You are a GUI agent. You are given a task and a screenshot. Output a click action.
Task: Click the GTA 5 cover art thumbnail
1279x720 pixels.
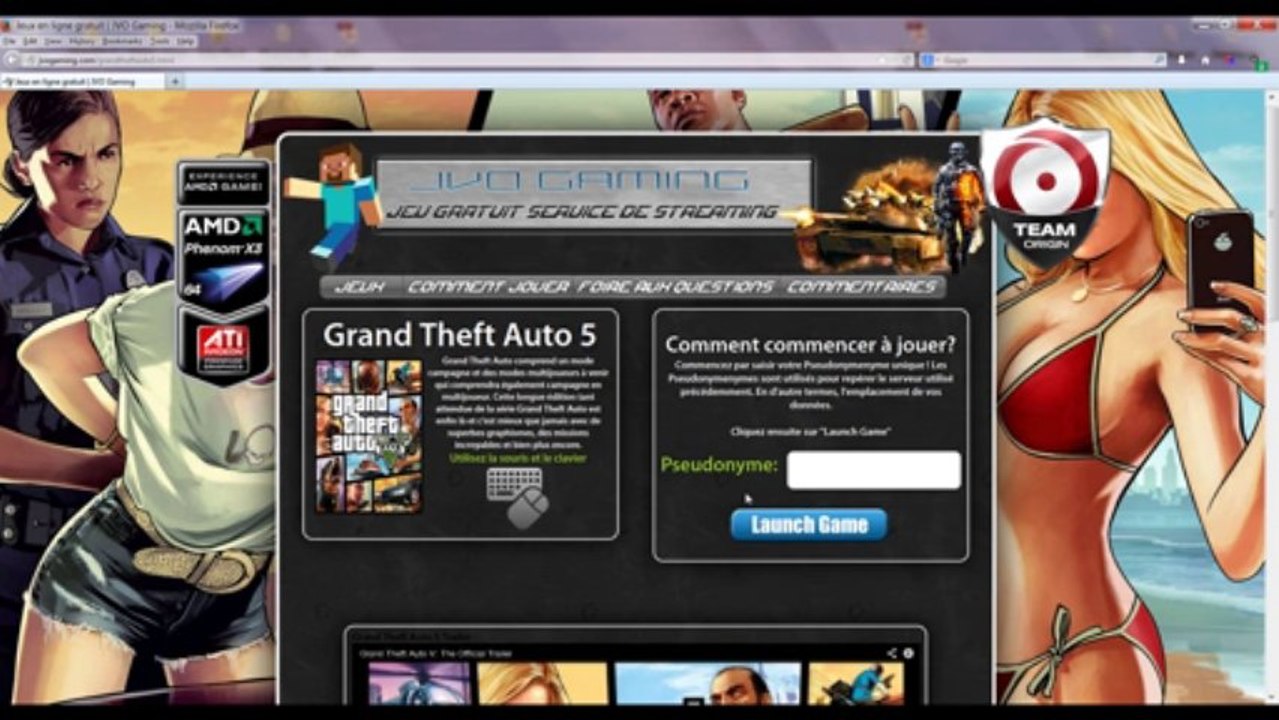click(369, 436)
